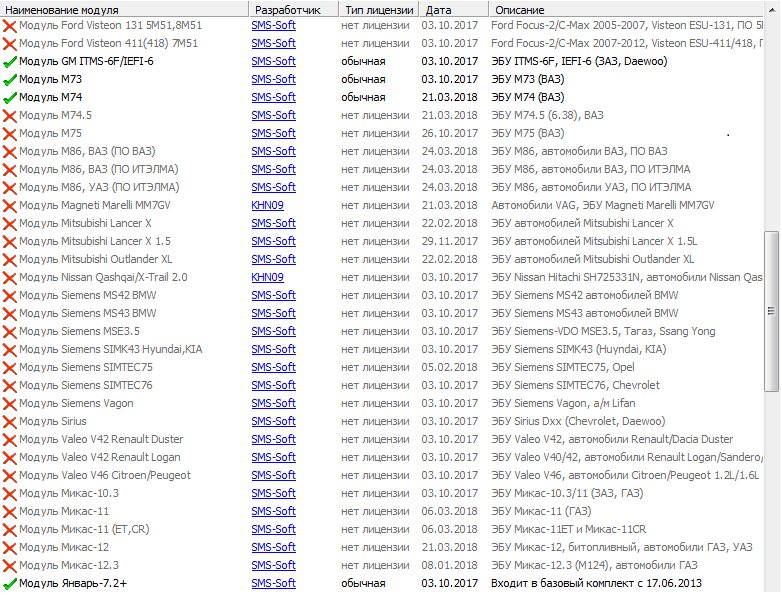Click red cross icon of Модуль Sirius
The image size is (782, 596).
(x=10, y=422)
